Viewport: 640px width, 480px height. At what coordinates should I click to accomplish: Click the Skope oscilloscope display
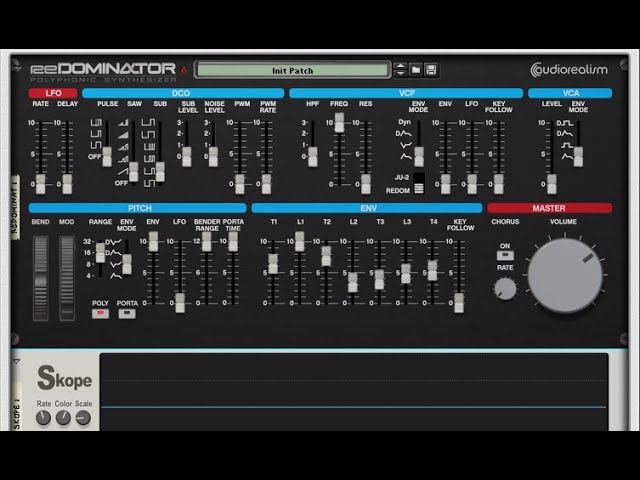[x=354, y=392]
